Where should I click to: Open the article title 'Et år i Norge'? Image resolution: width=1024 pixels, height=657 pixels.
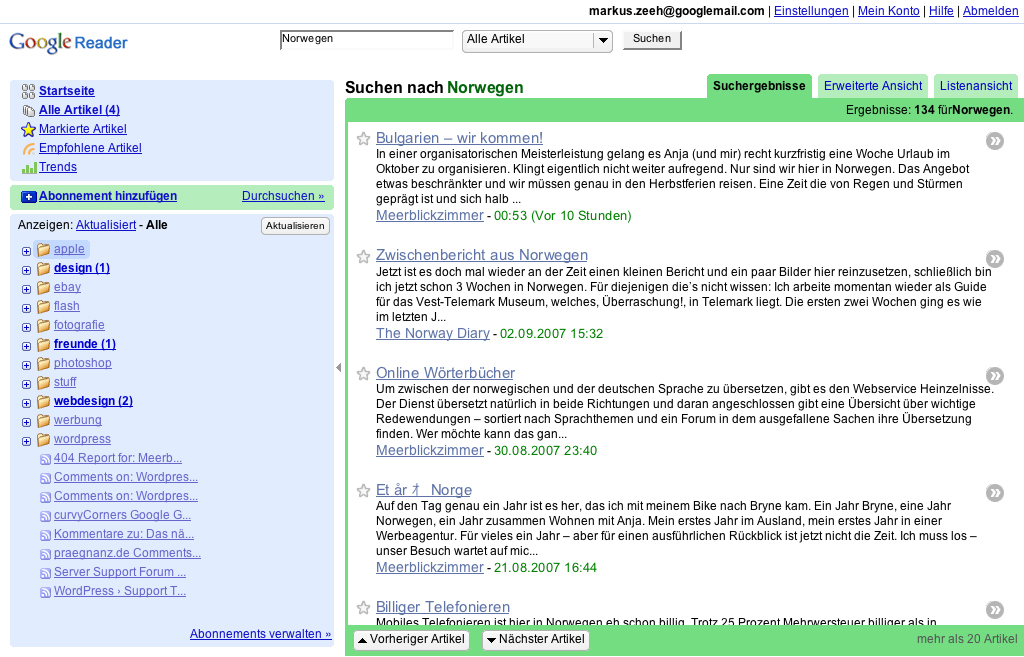point(424,490)
